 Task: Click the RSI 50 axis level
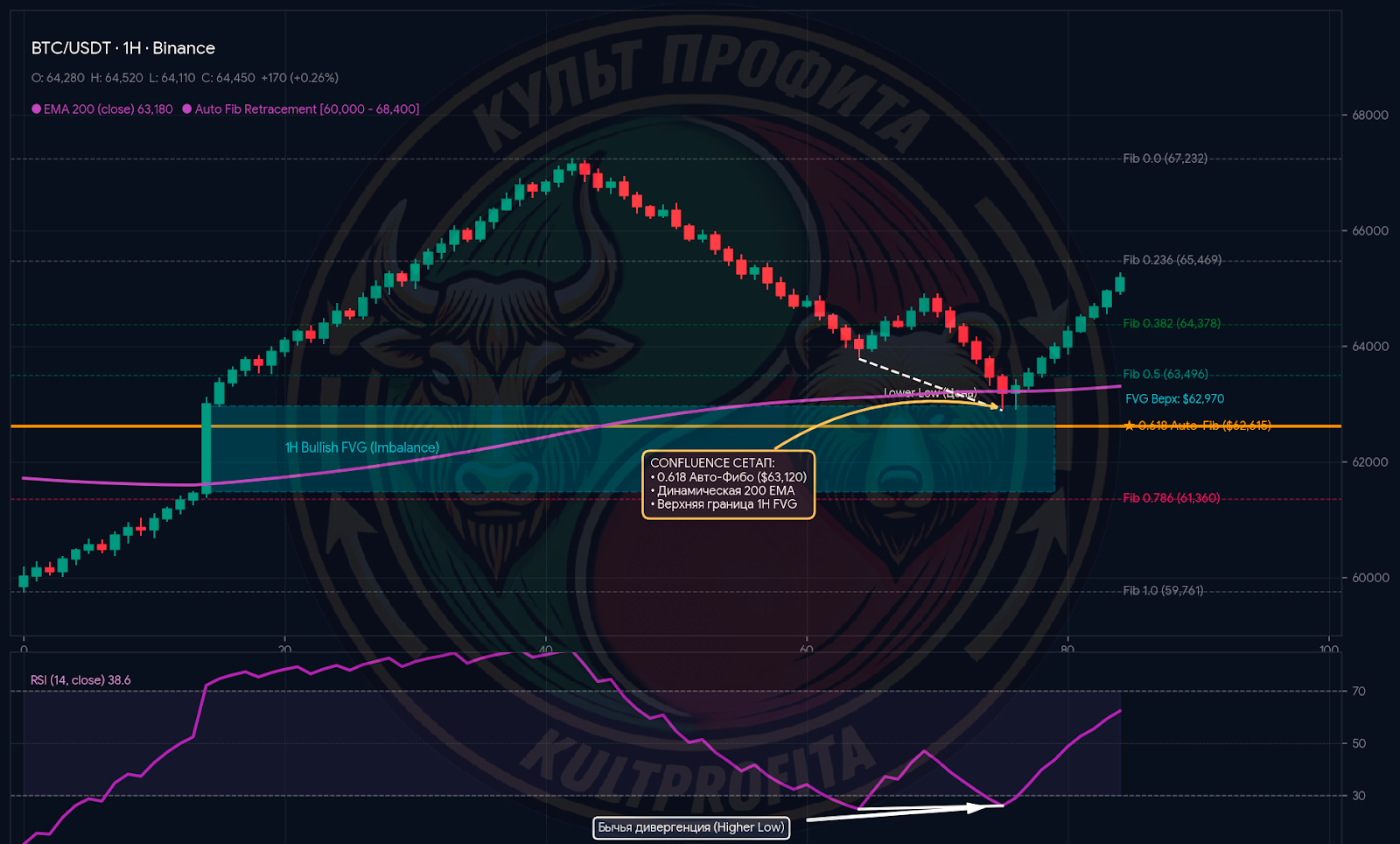[1359, 743]
